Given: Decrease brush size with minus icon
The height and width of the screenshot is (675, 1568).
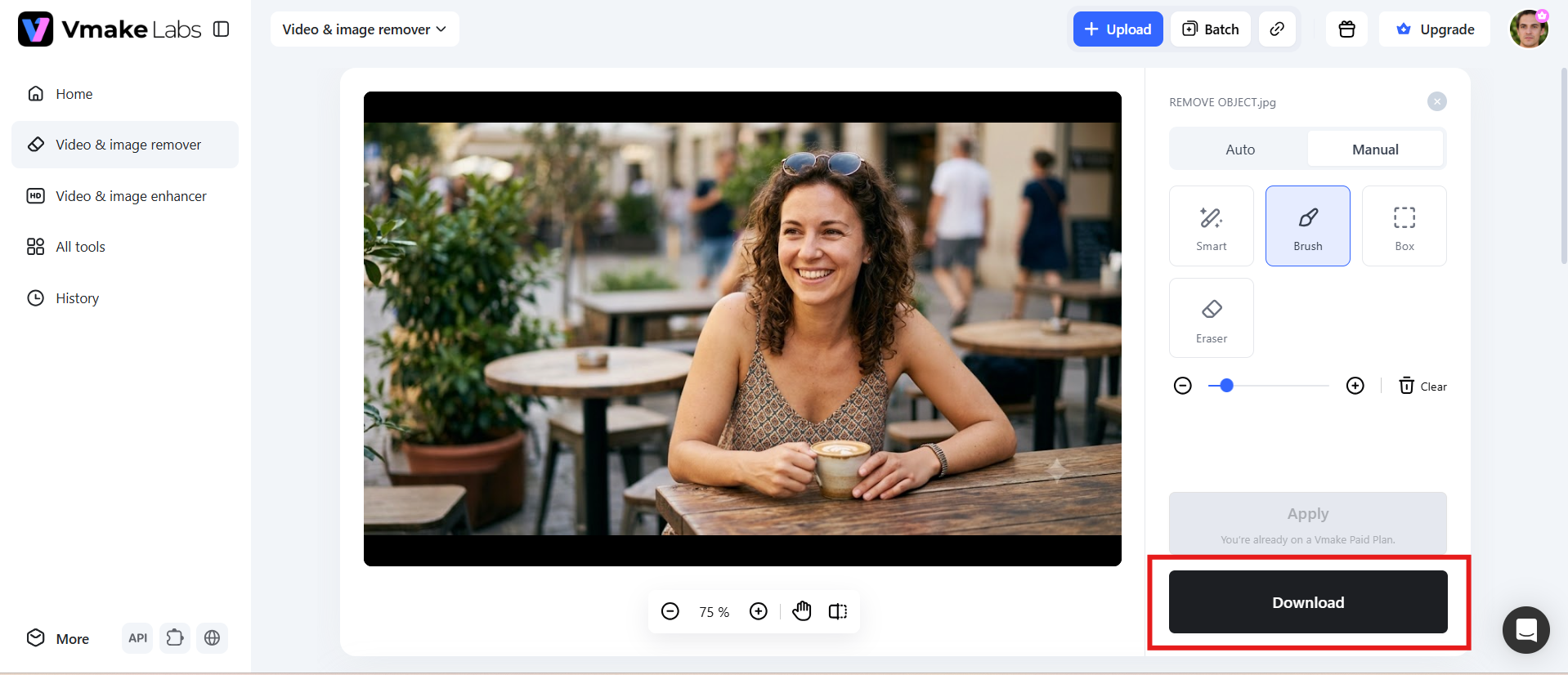Looking at the screenshot, I should [x=1183, y=386].
